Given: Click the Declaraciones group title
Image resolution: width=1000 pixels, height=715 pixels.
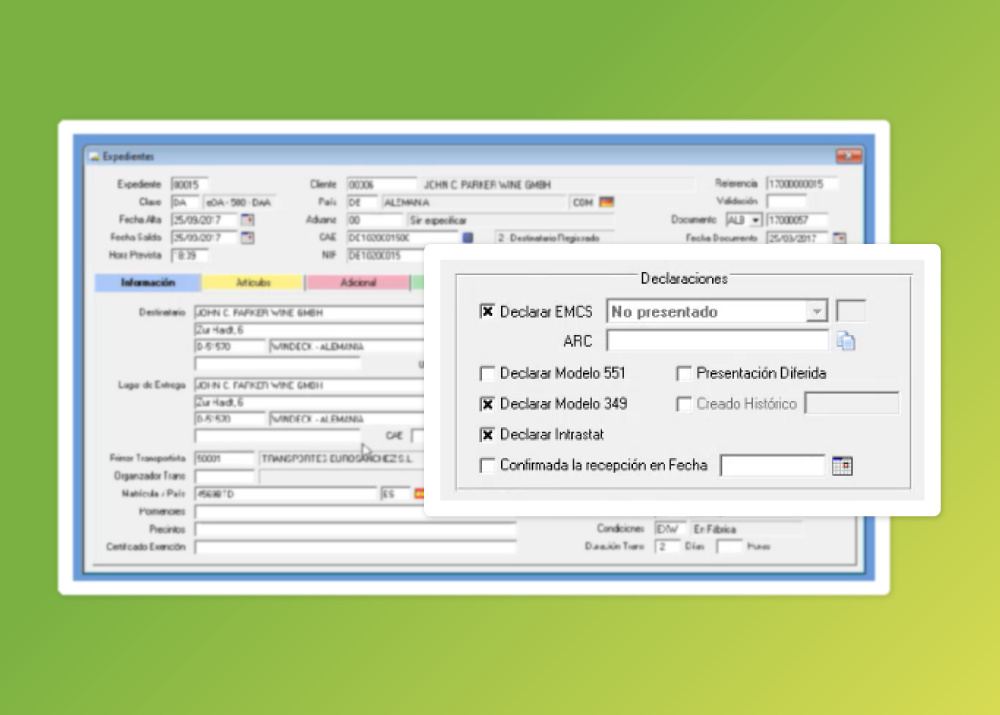Looking at the screenshot, I should (684, 278).
